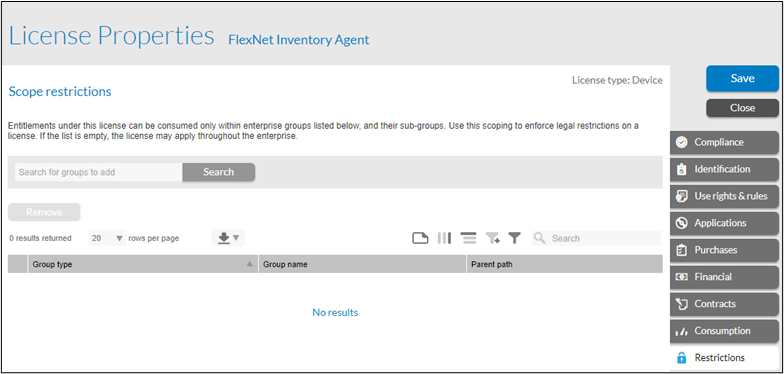Open the column chooser icon
The height and width of the screenshot is (374, 784).
(x=444, y=238)
